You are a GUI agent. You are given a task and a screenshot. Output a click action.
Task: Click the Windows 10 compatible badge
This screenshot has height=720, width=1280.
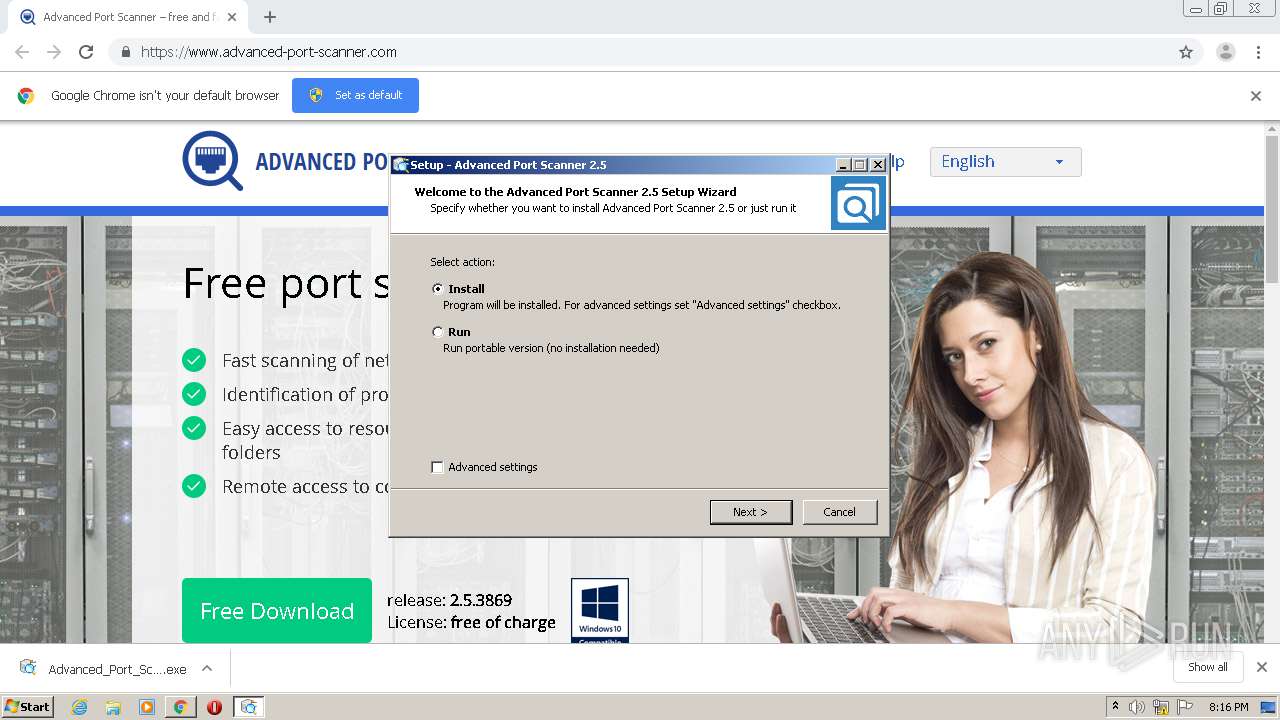600,610
